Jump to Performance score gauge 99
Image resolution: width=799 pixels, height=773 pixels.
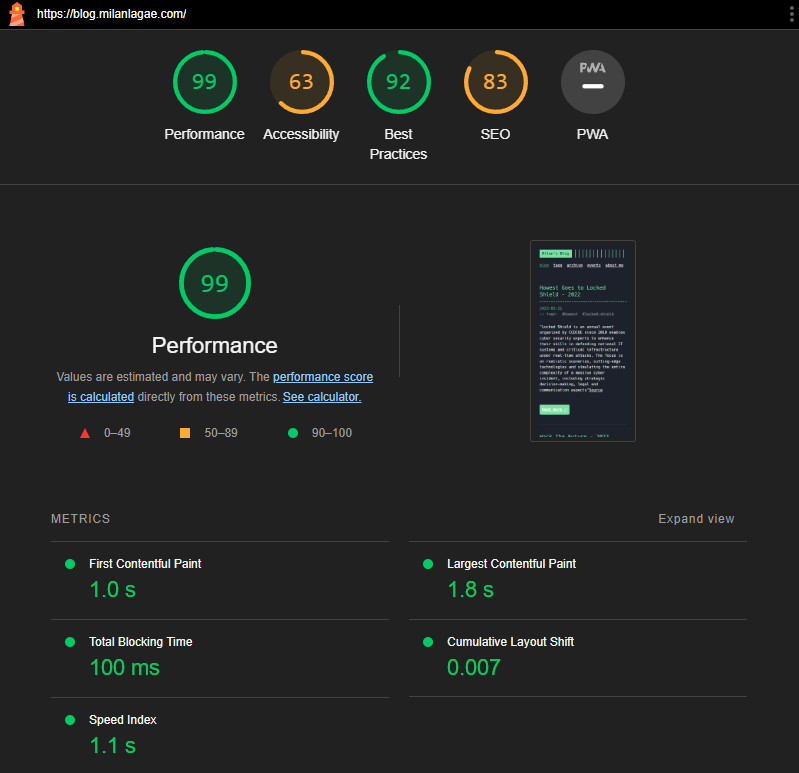204,82
